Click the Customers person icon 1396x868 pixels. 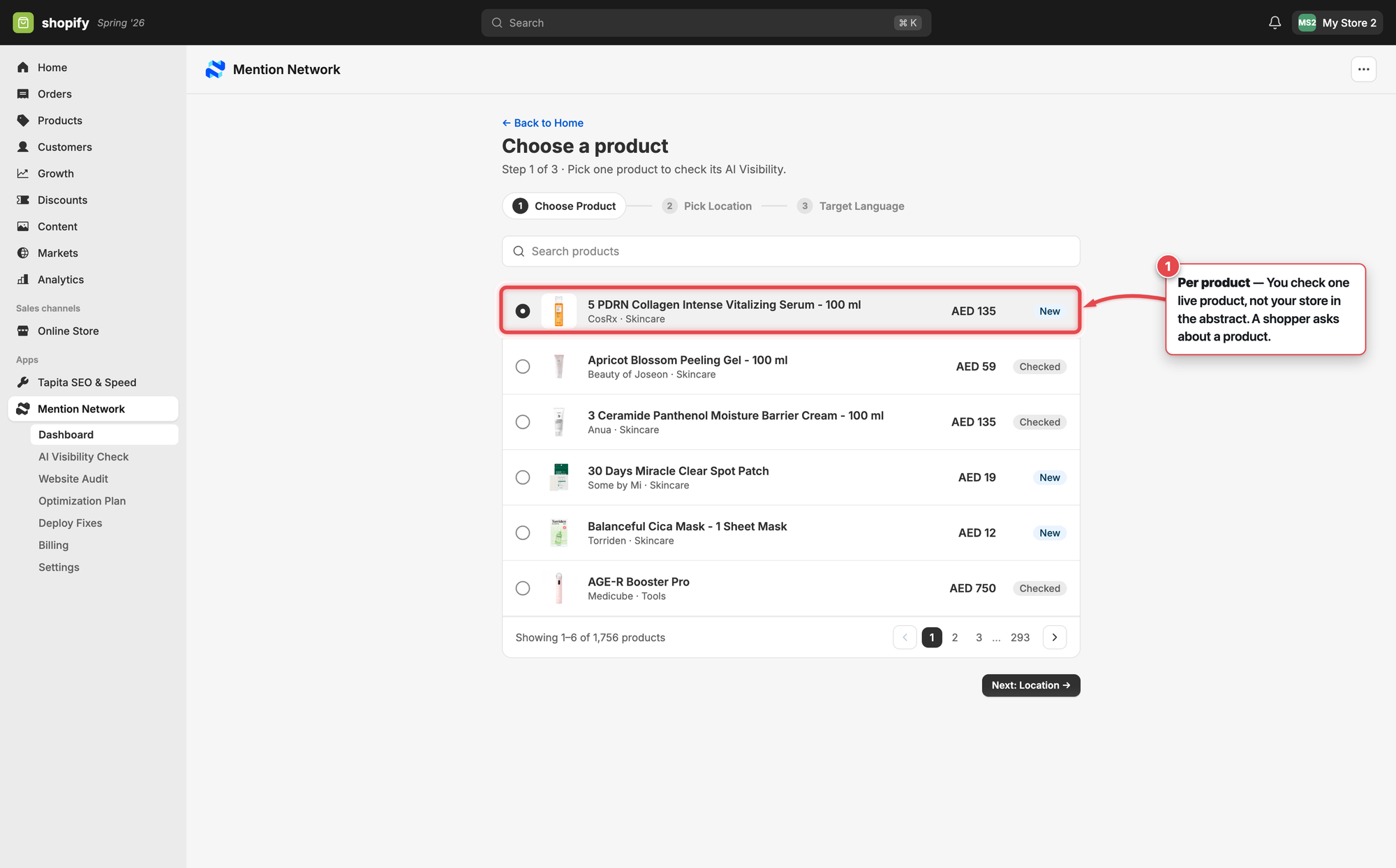[x=23, y=147]
